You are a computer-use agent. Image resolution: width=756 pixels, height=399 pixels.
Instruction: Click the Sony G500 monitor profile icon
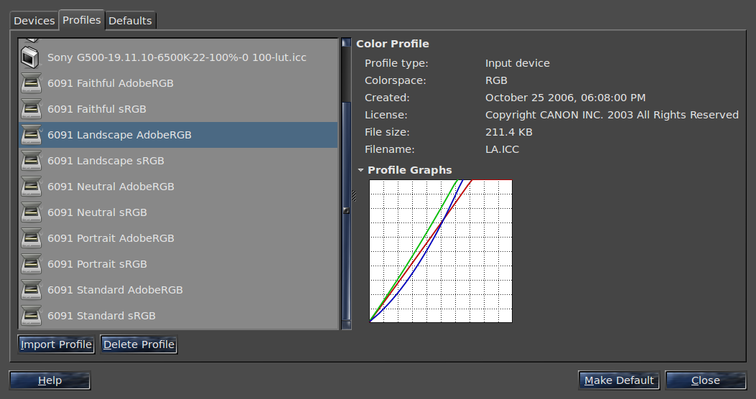30,57
